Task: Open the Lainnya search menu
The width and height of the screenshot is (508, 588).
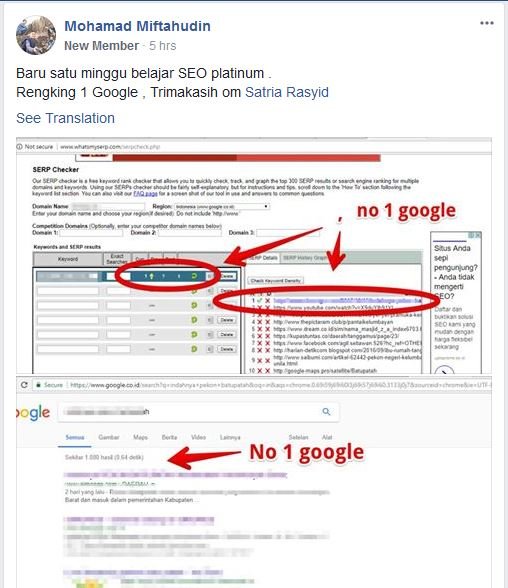Action: [x=230, y=437]
